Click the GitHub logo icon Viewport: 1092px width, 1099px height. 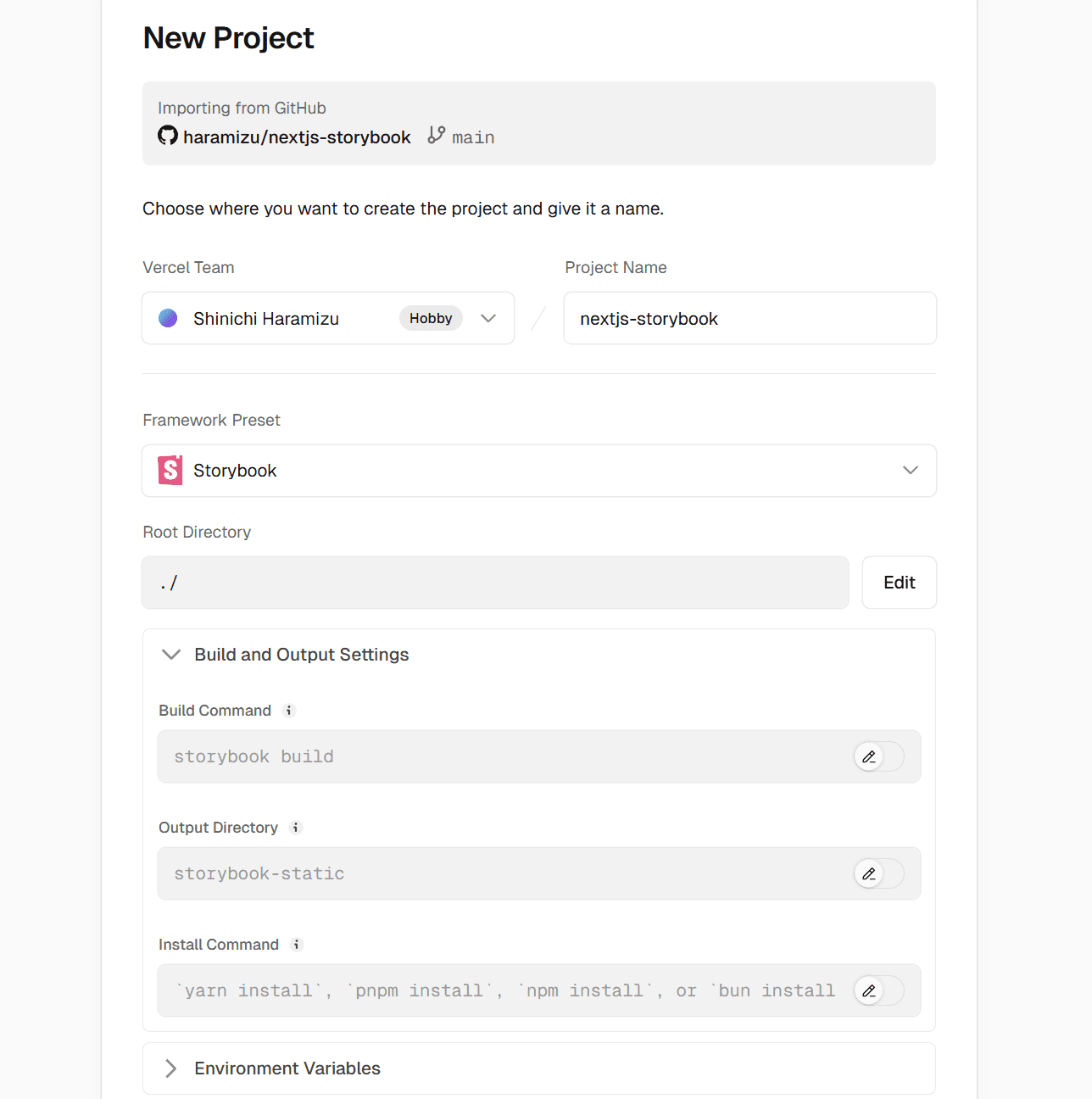168,136
